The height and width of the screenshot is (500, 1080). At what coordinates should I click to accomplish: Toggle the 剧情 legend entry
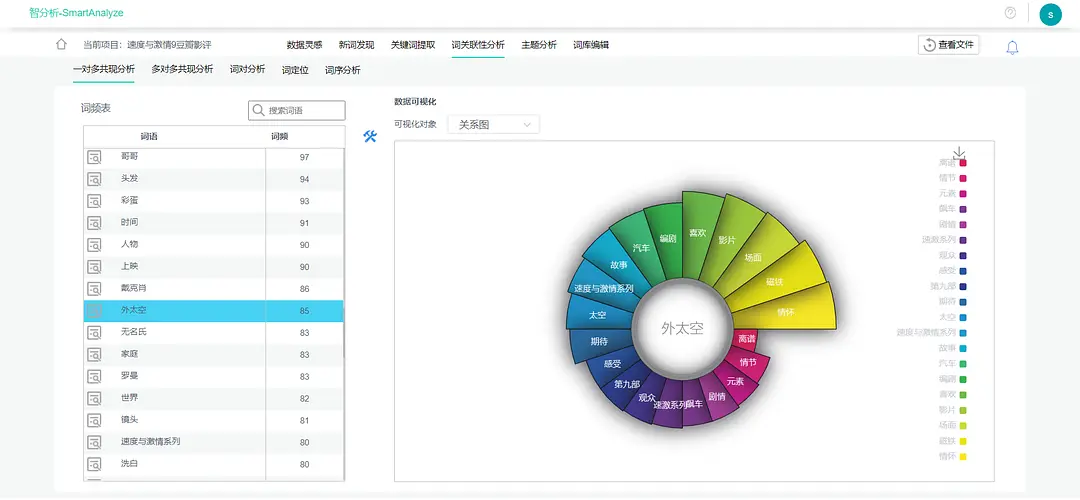(953, 225)
